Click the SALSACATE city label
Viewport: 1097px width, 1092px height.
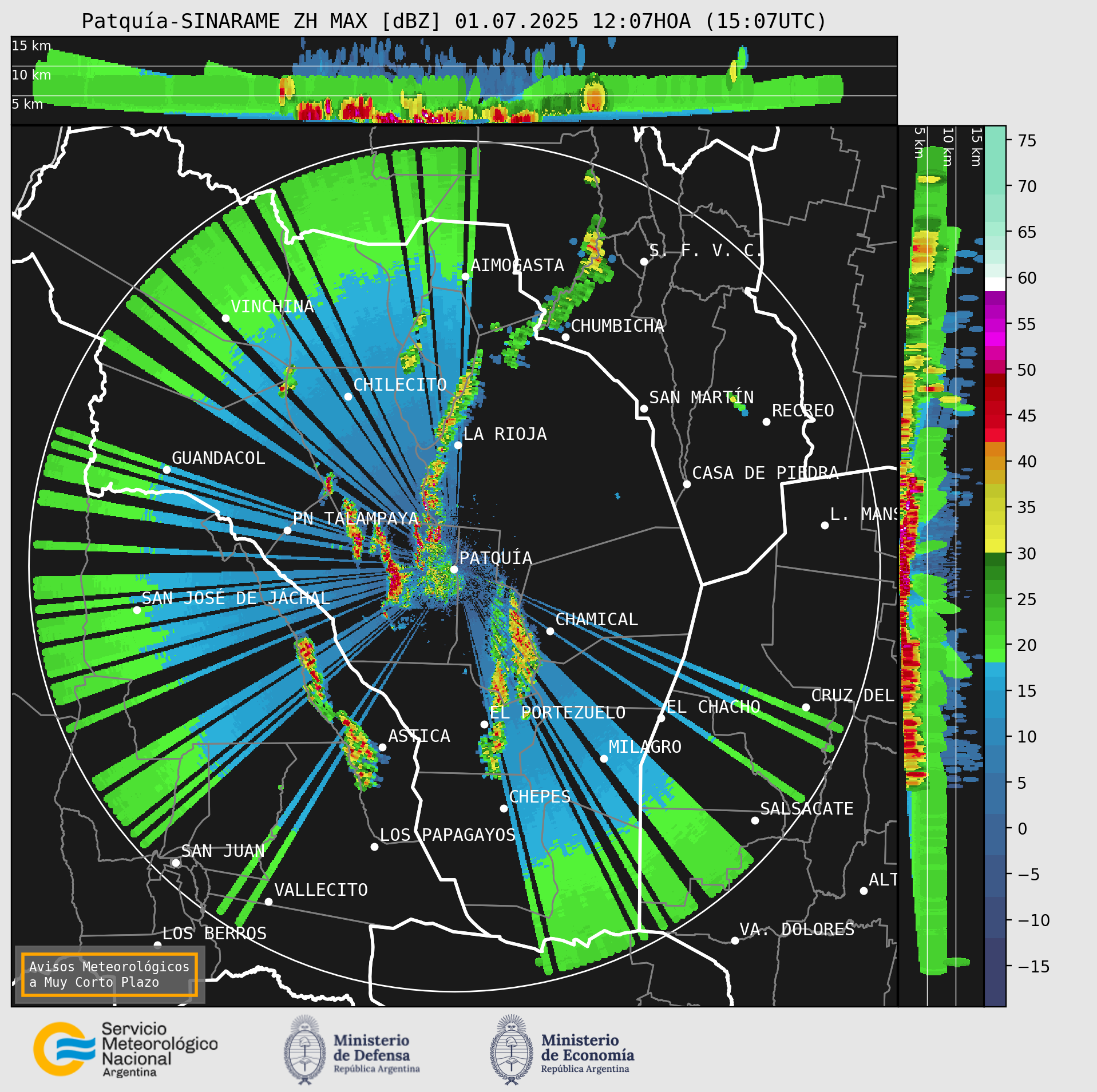pos(806,809)
